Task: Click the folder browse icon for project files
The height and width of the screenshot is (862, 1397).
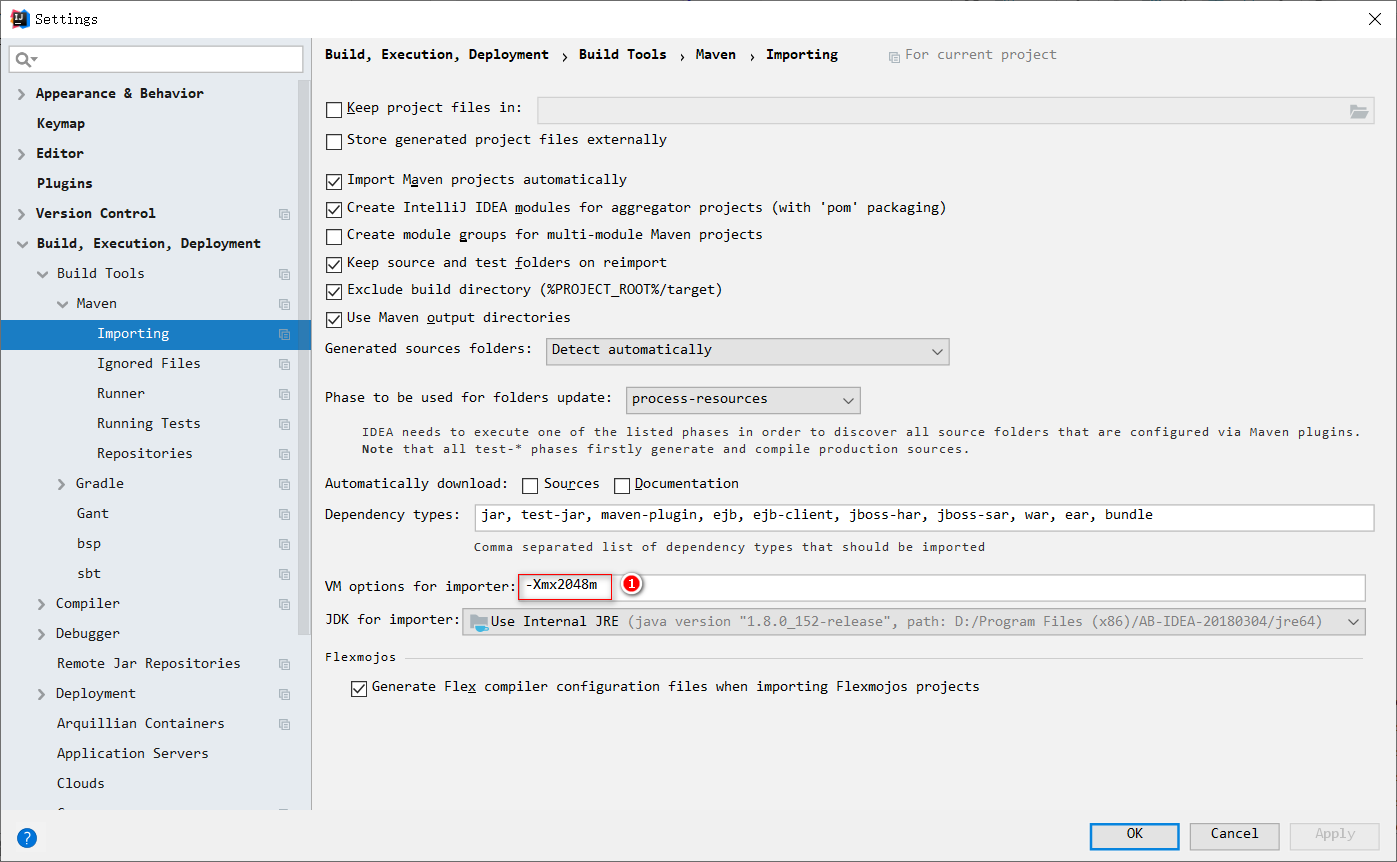Action: (x=1359, y=112)
